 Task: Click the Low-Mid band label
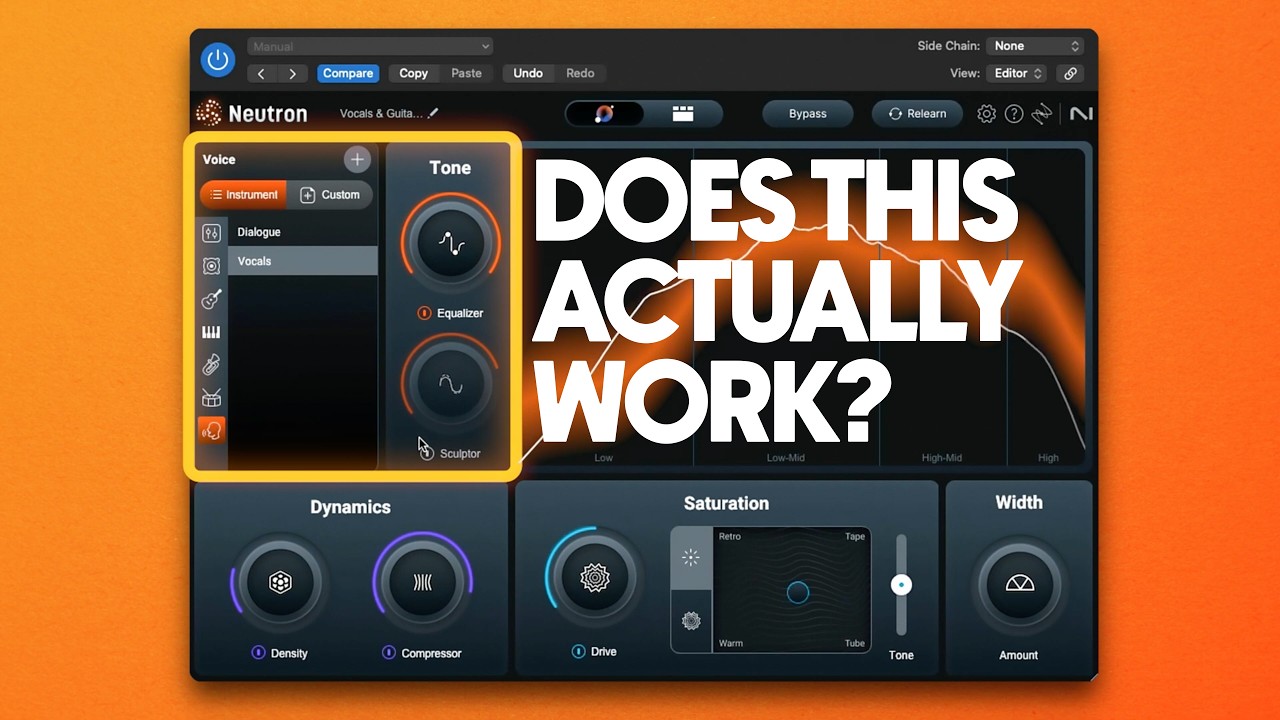pos(787,458)
